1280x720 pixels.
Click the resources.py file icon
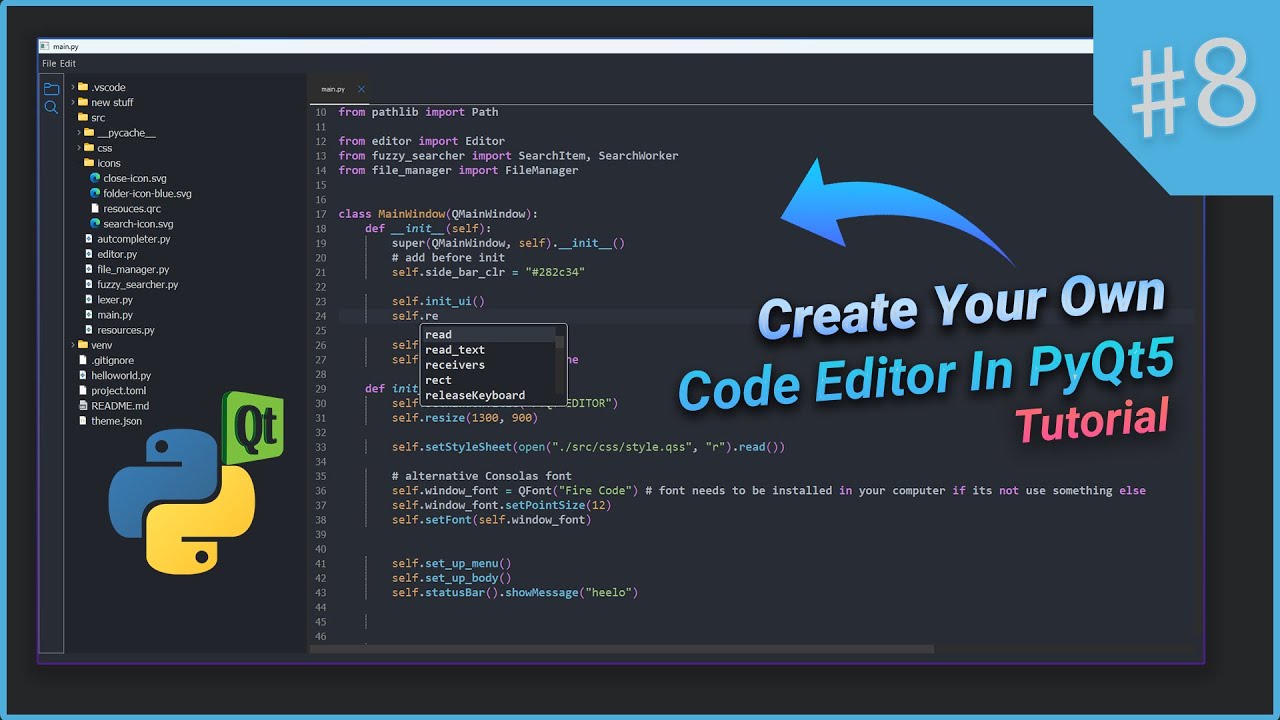pyautogui.click(x=89, y=330)
